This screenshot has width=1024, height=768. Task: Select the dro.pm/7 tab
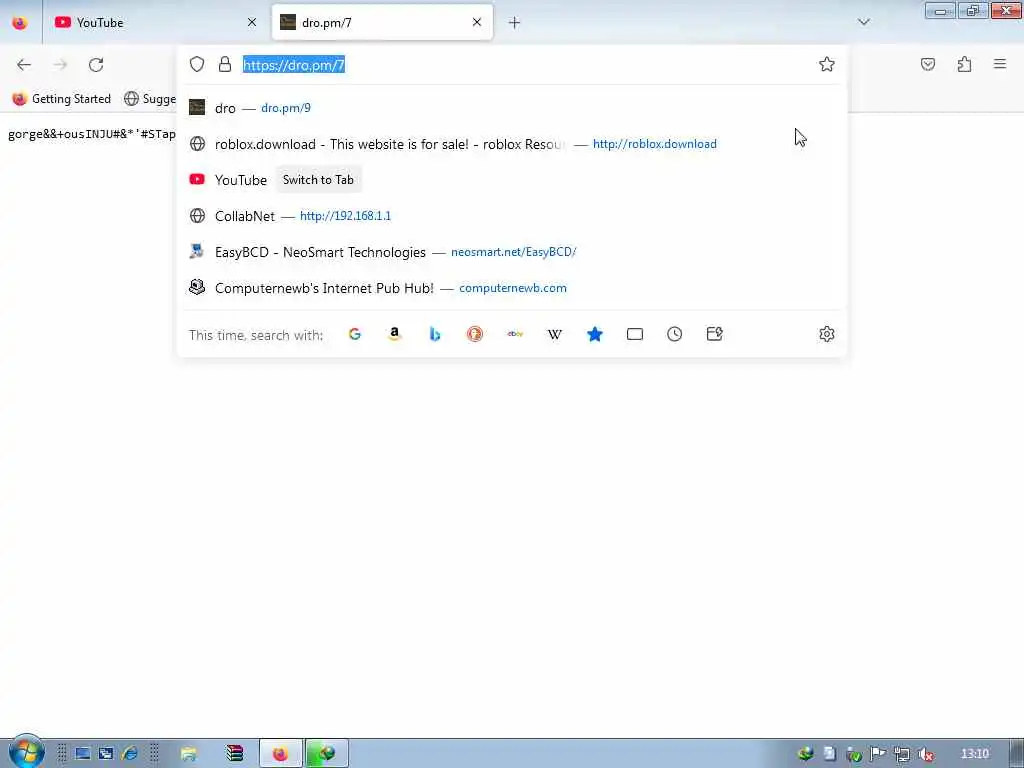click(382, 23)
